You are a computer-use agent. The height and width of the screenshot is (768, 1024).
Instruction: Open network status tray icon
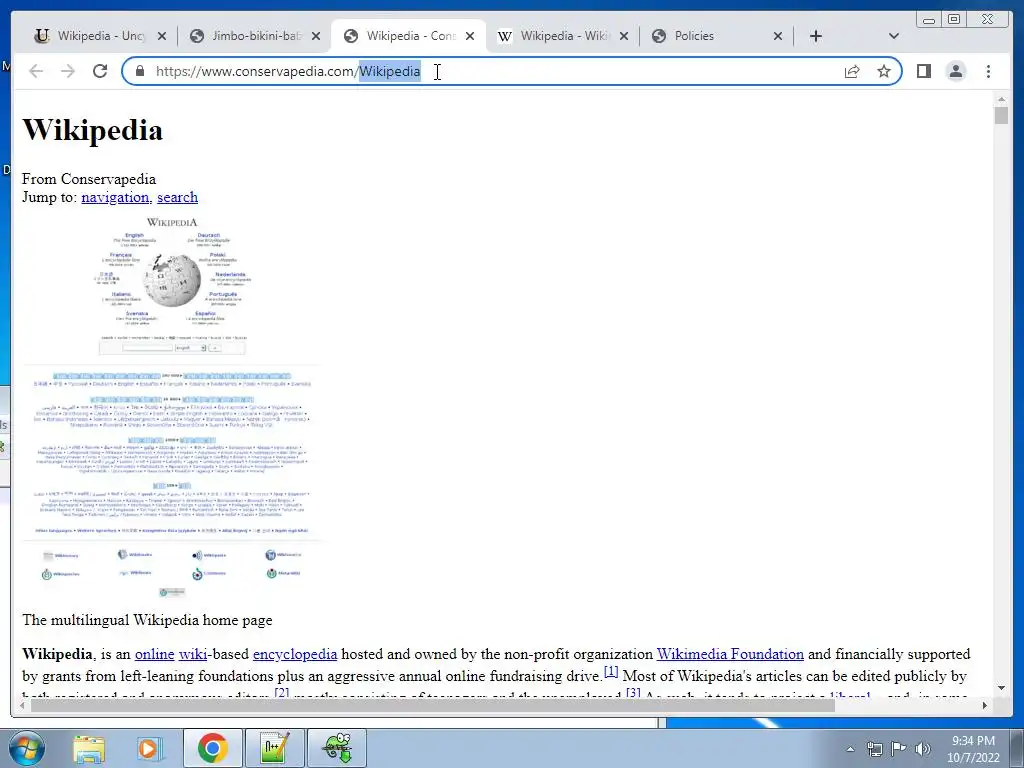874,749
